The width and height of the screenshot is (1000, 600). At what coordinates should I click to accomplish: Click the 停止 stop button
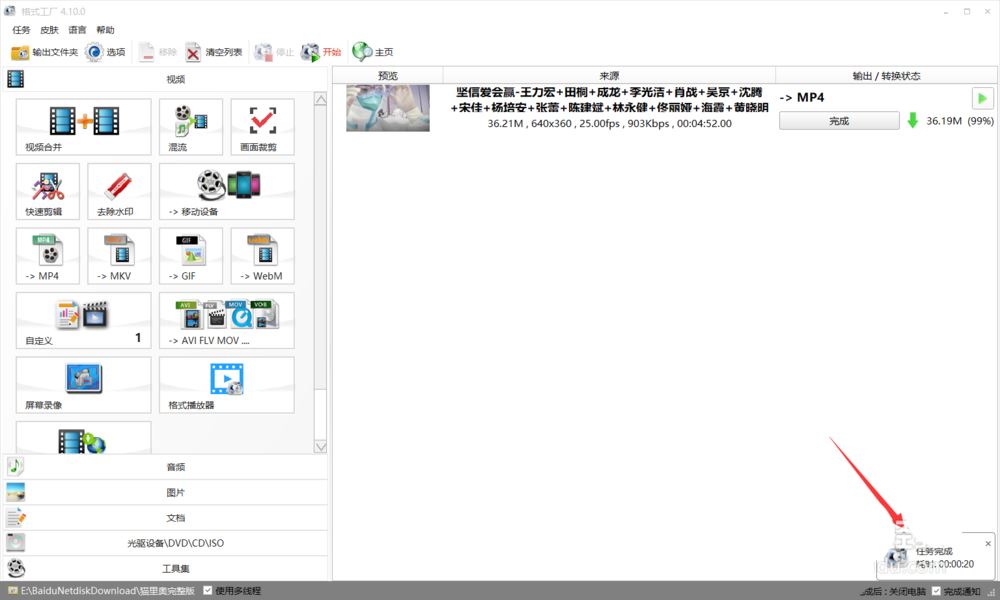click(x=274, y=52)
